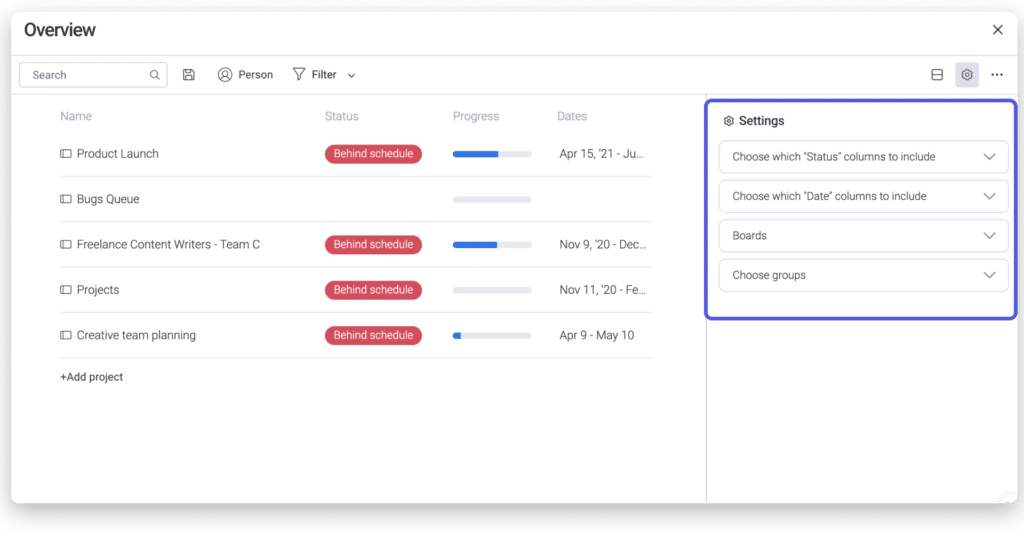Close the Overview window
Viewport: 1024px width, 538px height.
pyautogui.click(x=998, y=30)
